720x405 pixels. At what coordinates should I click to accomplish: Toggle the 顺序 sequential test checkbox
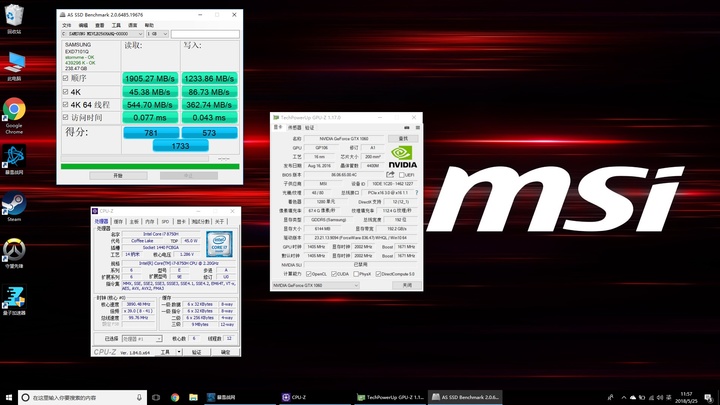point(66,79)
